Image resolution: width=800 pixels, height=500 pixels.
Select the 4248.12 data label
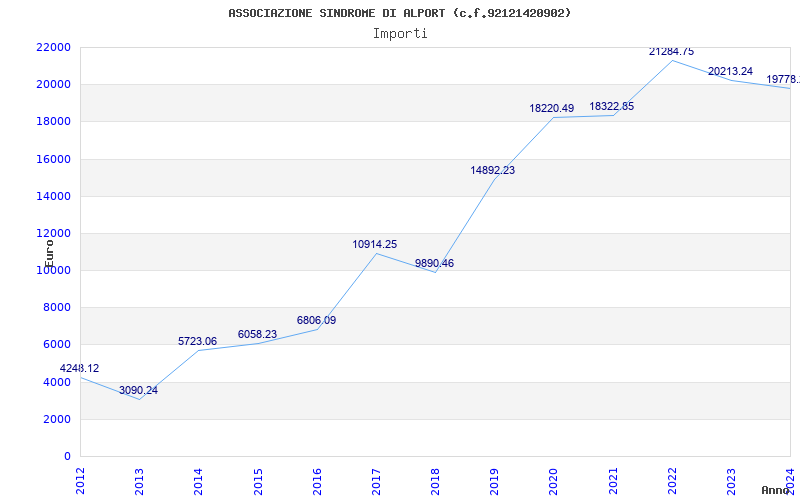[x=79, y=368]
